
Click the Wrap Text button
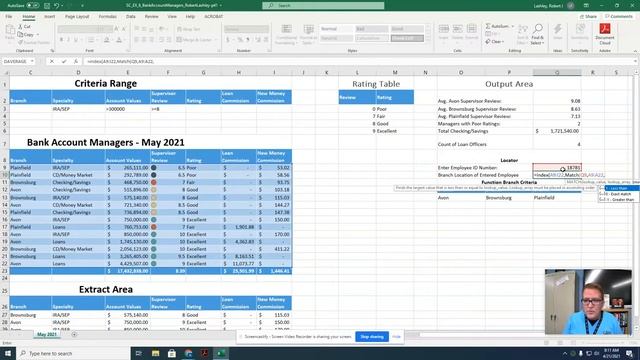[x=188, y=29]
